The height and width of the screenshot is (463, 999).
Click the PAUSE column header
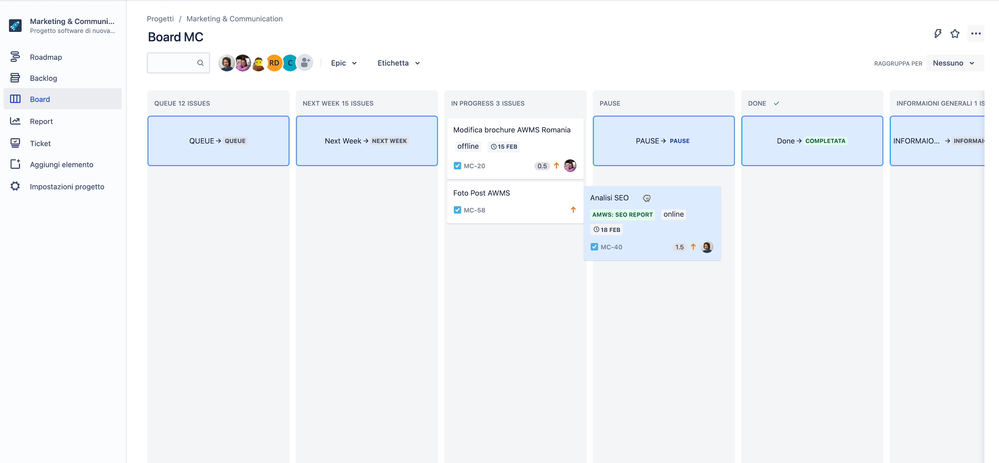pos(610,103)
